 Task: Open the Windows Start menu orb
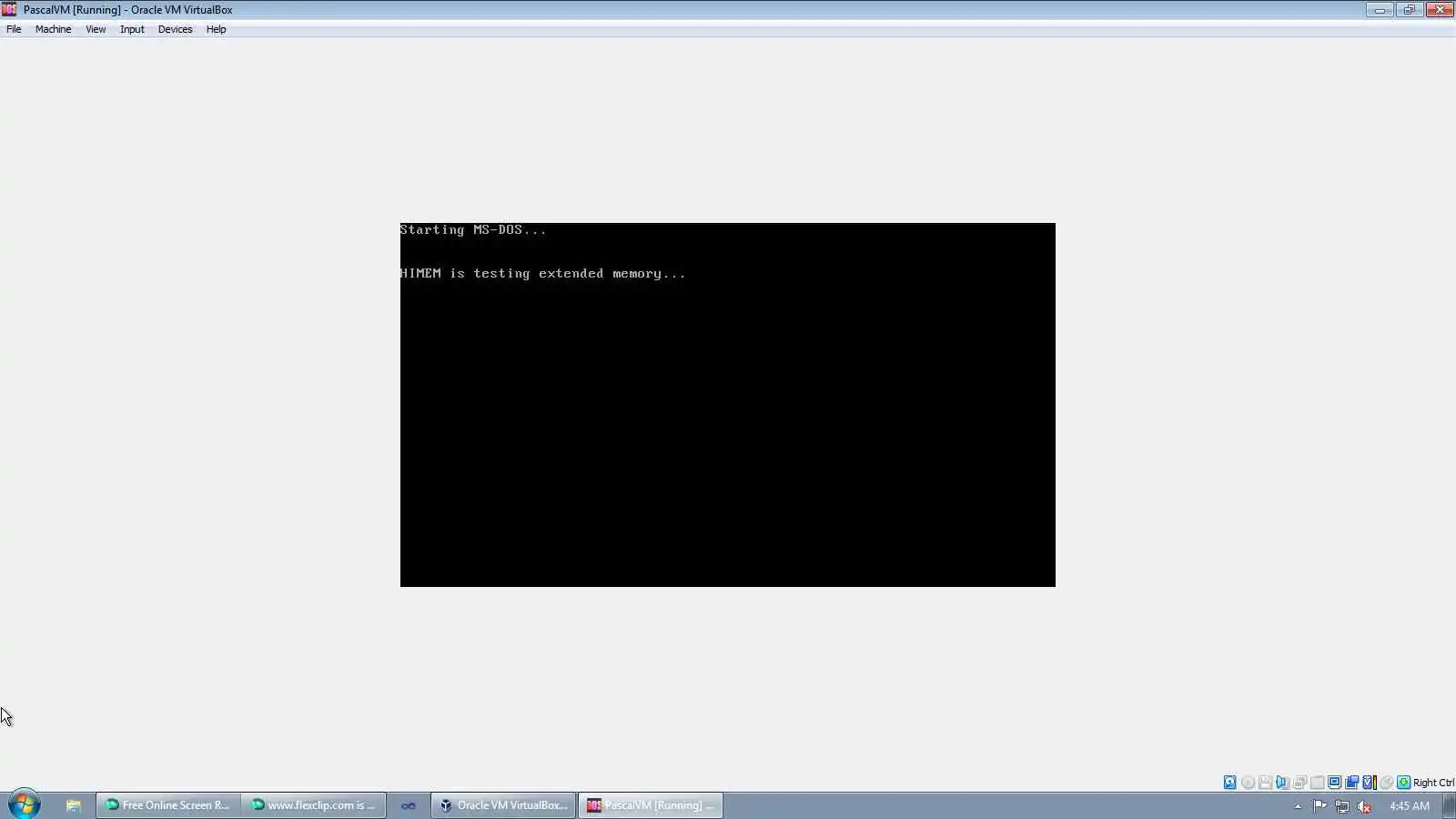coord(25,804)
